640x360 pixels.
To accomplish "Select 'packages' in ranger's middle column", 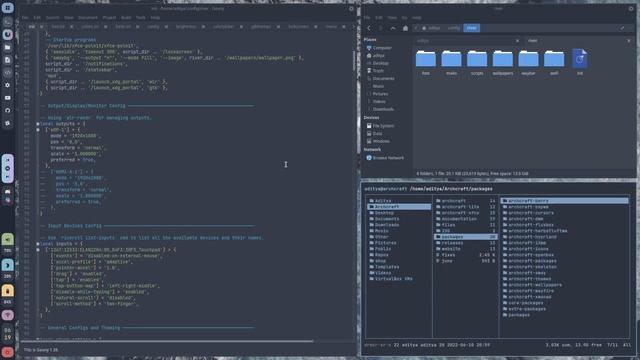I will point(466,237).
